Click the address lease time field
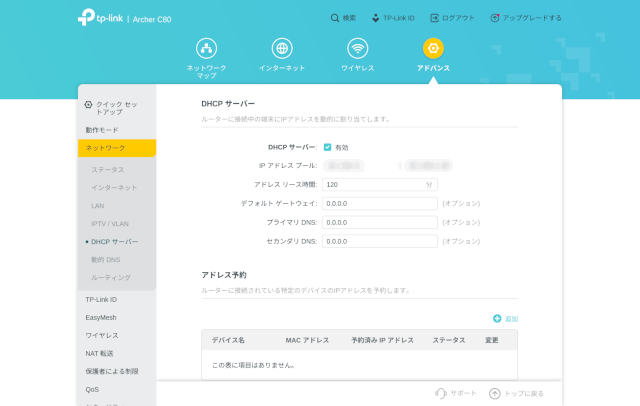The width and height of the screenshot is (640, 406). [x=380, y=184]
